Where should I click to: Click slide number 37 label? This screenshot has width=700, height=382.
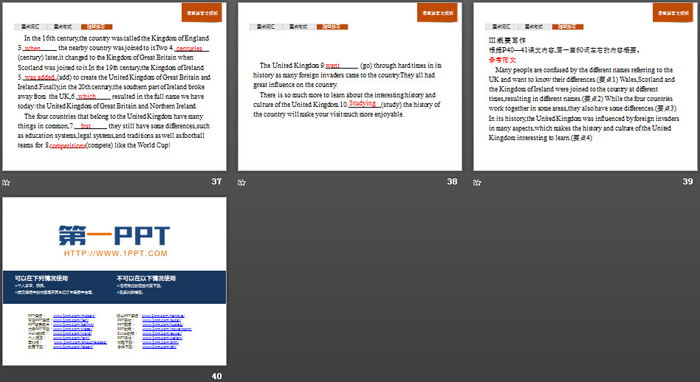click(217, 181)
